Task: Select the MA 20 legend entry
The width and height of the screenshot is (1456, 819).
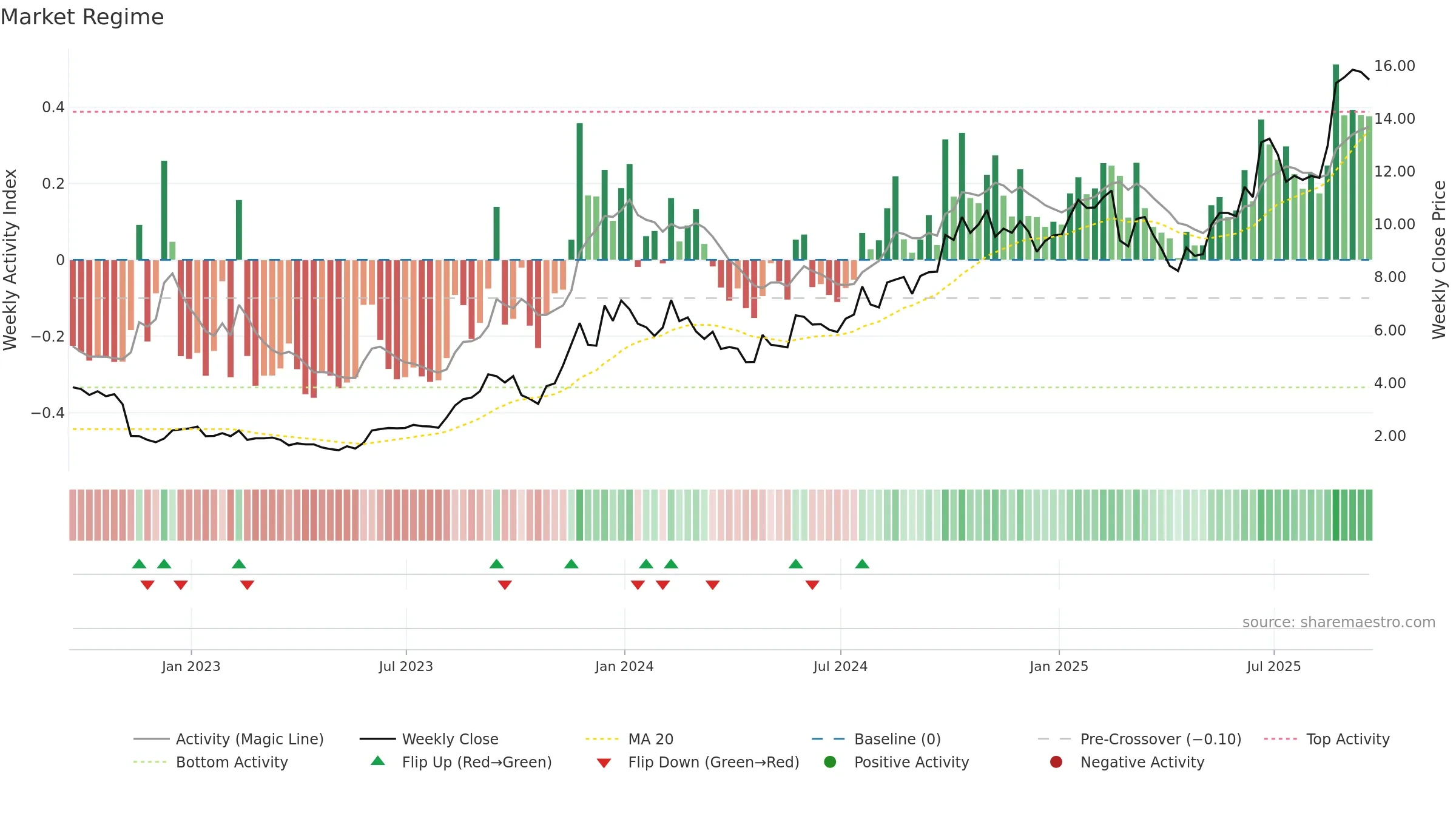Action: point(629,739)
